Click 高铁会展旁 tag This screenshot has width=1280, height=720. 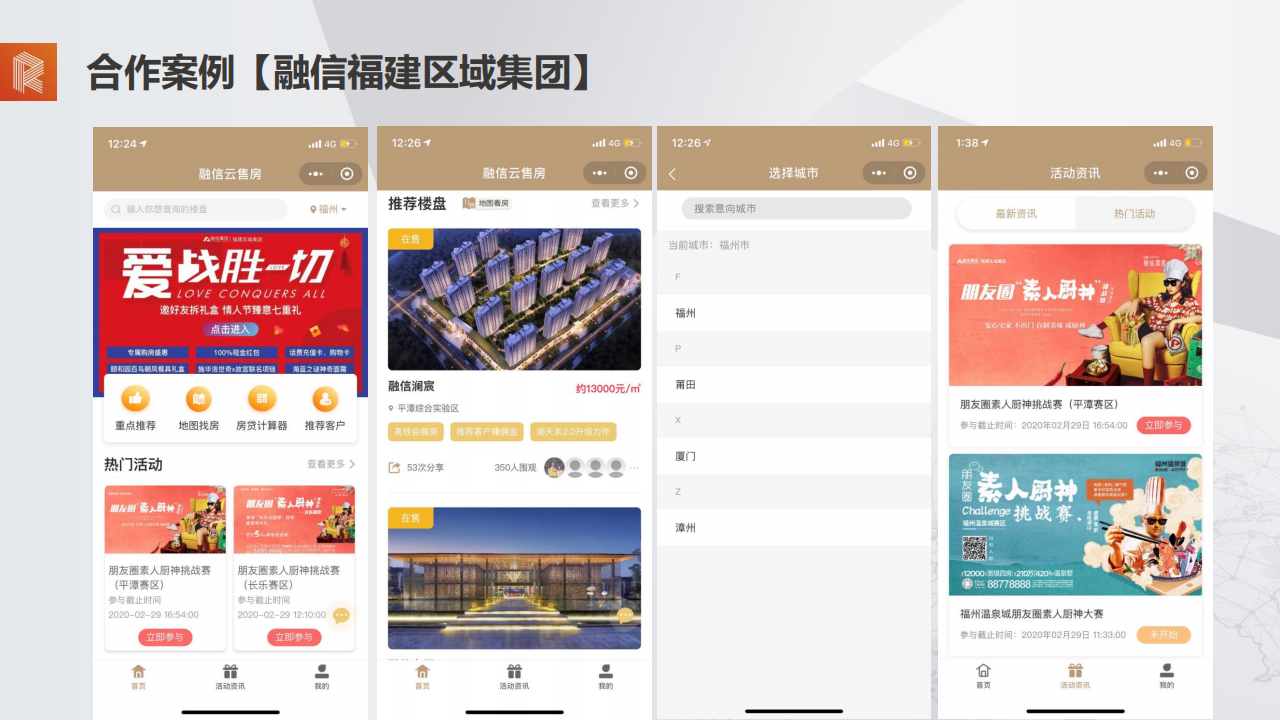[x=416, y=432]
